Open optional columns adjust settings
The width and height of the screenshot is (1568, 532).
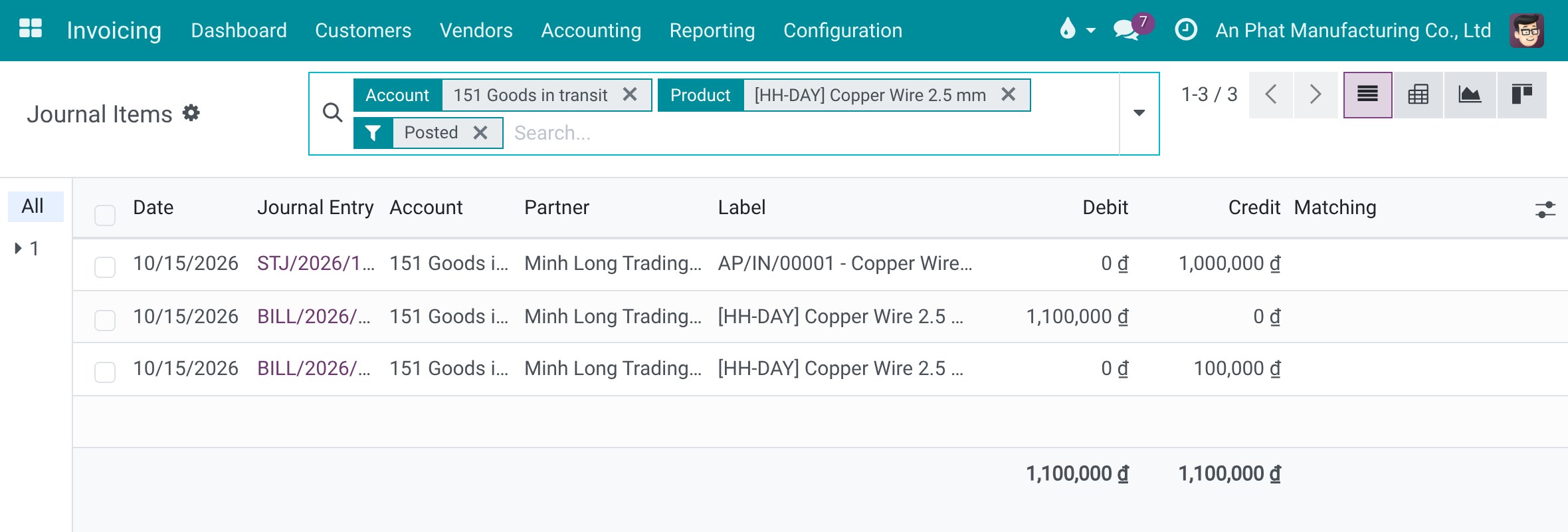coord(1545,209)
